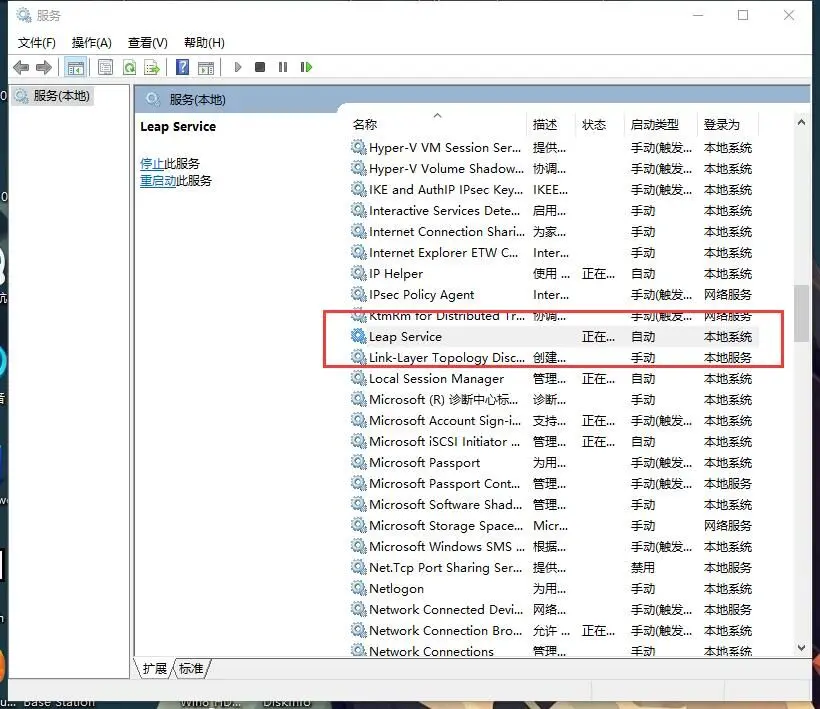Click the Export List toolbar icon
The height and width of the screenshot is (709, 820).
[x=152, y=67]
